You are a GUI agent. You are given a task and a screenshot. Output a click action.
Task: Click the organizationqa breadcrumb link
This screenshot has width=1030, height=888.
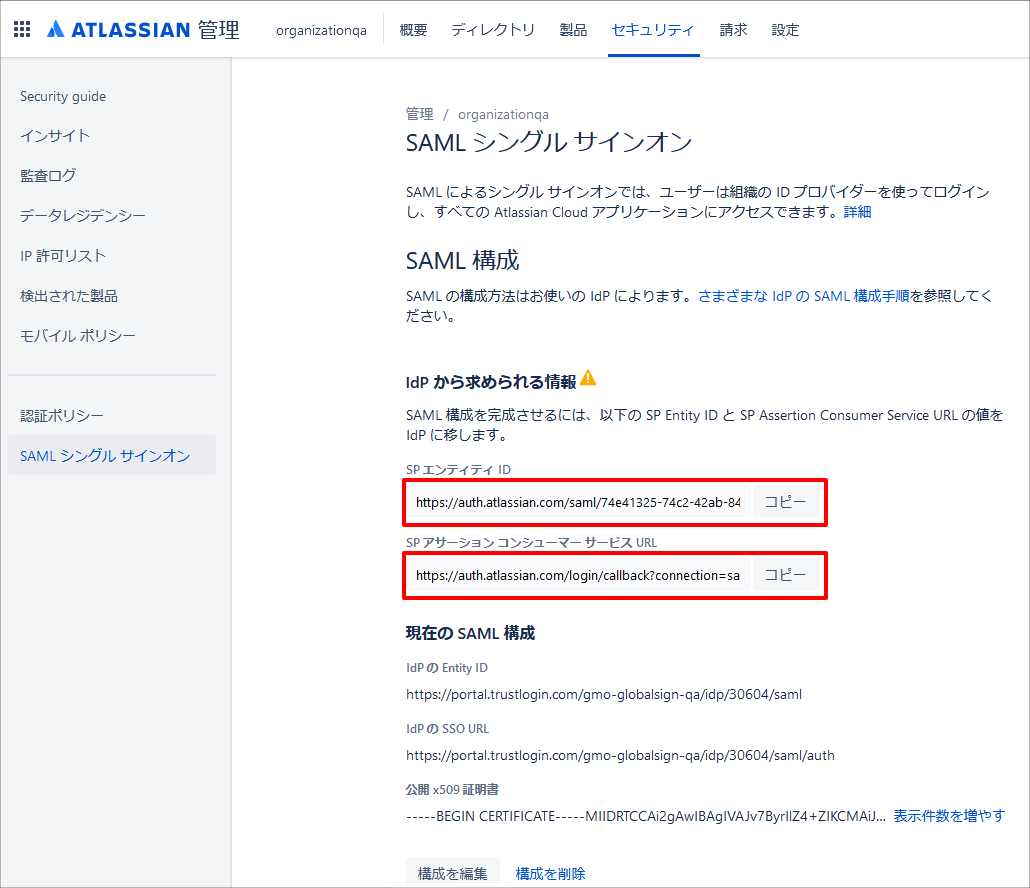[x=503, y=114]
